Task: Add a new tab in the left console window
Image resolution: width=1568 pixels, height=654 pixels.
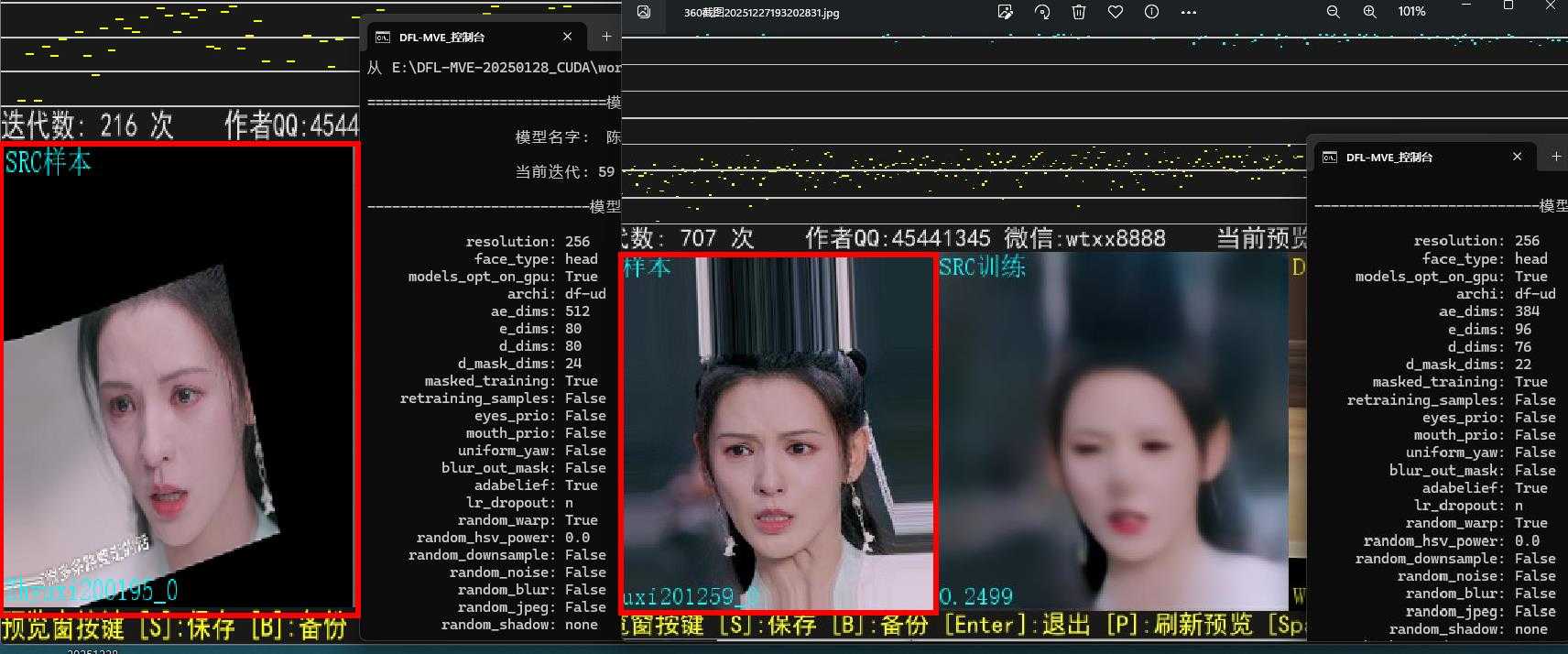Action: click(x=605, y=37)
